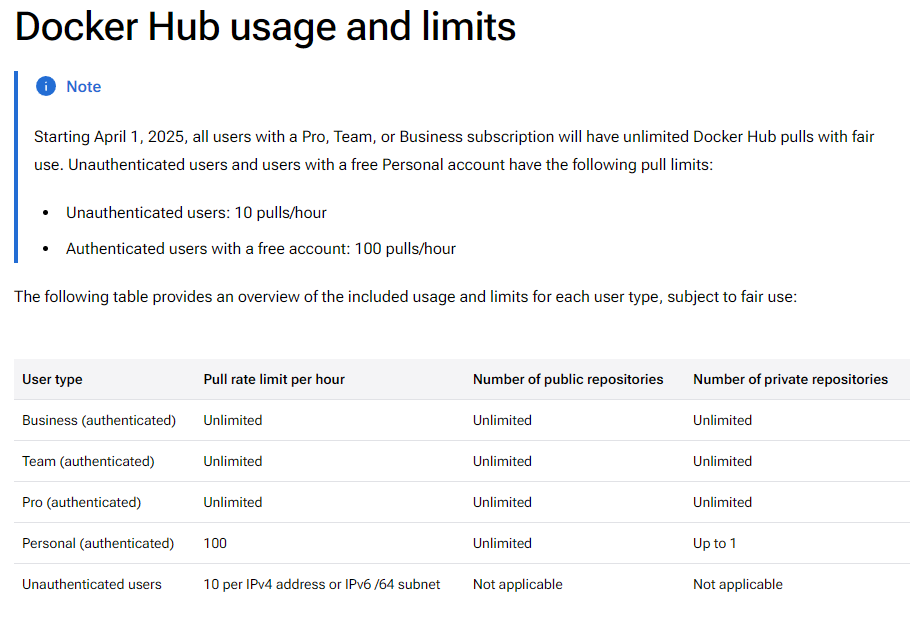Select the "Docker Hub usage and limits" heading

pos(265,27)
